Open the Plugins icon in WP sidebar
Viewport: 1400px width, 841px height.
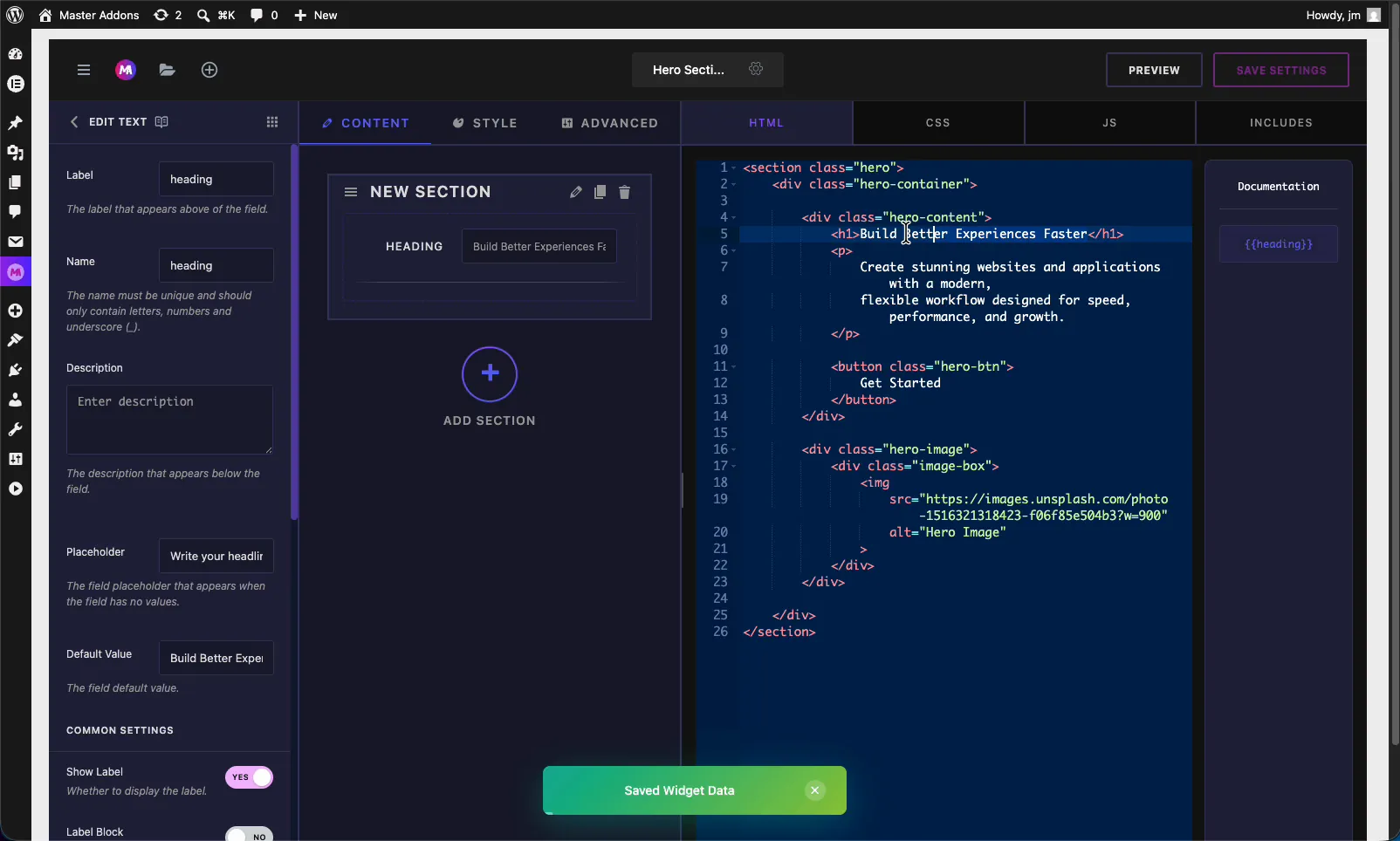point(15,370)
